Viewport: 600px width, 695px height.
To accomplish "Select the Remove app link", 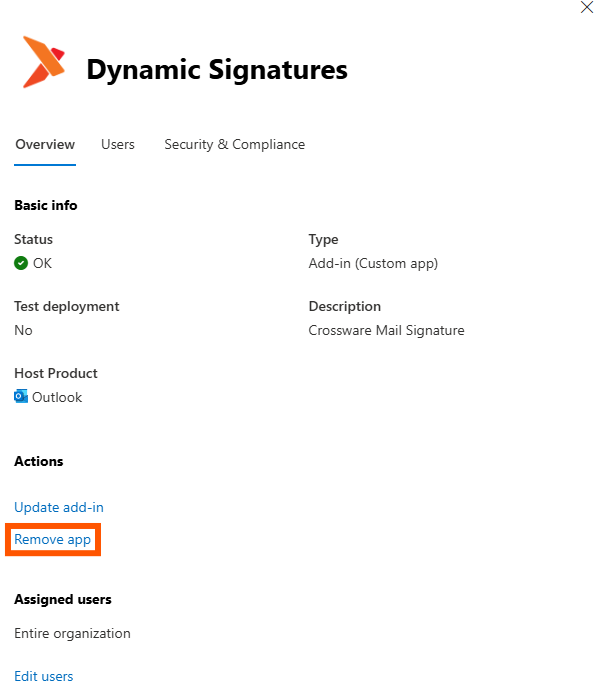I will tap(52, 540).
